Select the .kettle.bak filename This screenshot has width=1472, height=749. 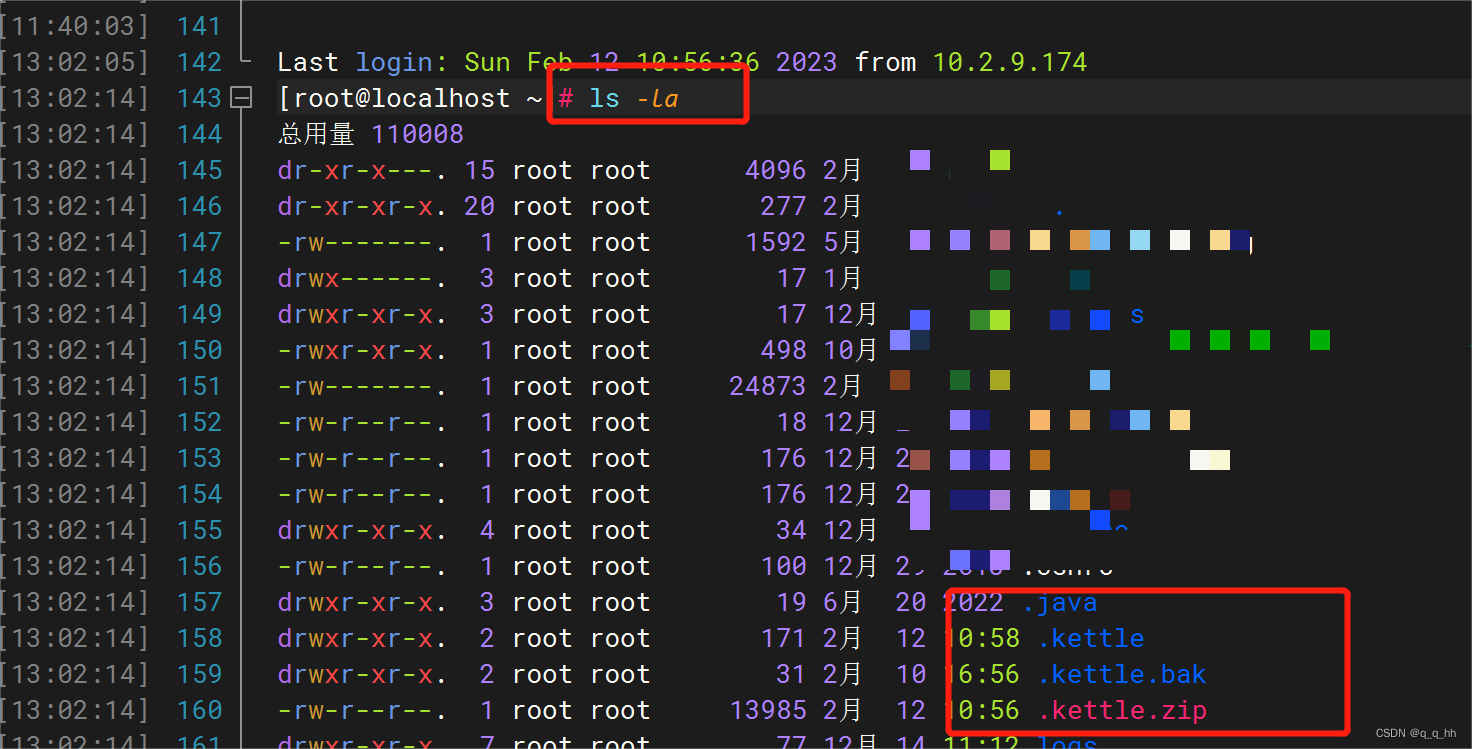tap(1122, 674)
